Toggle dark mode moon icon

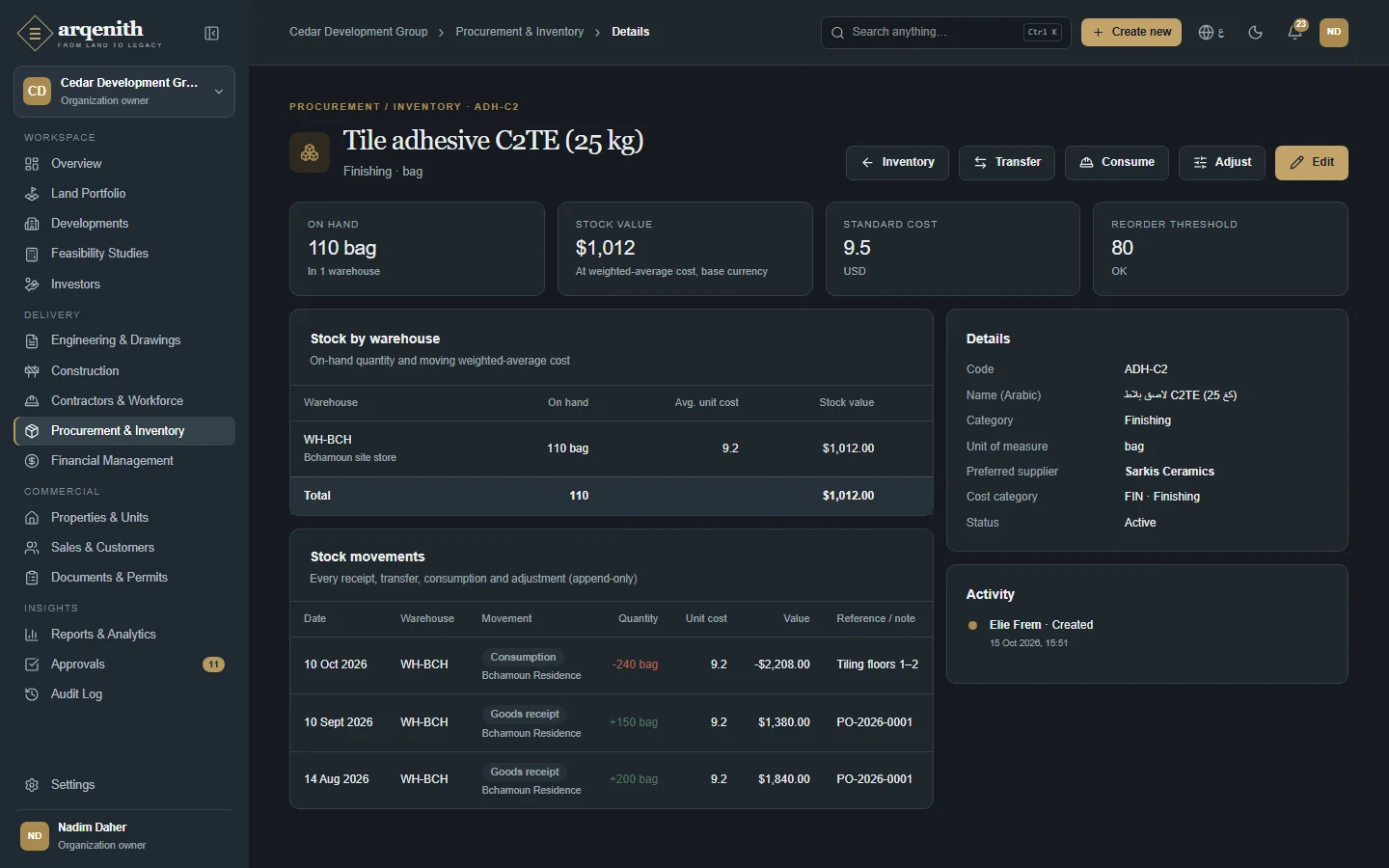pyautogui.click(x=1255, y=33)
